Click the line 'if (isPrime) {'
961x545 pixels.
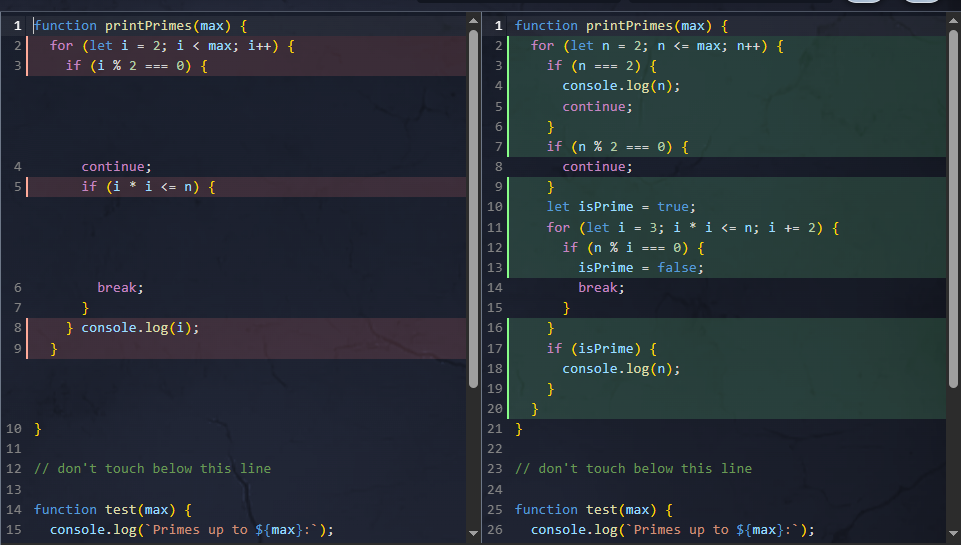coord(602,349)
